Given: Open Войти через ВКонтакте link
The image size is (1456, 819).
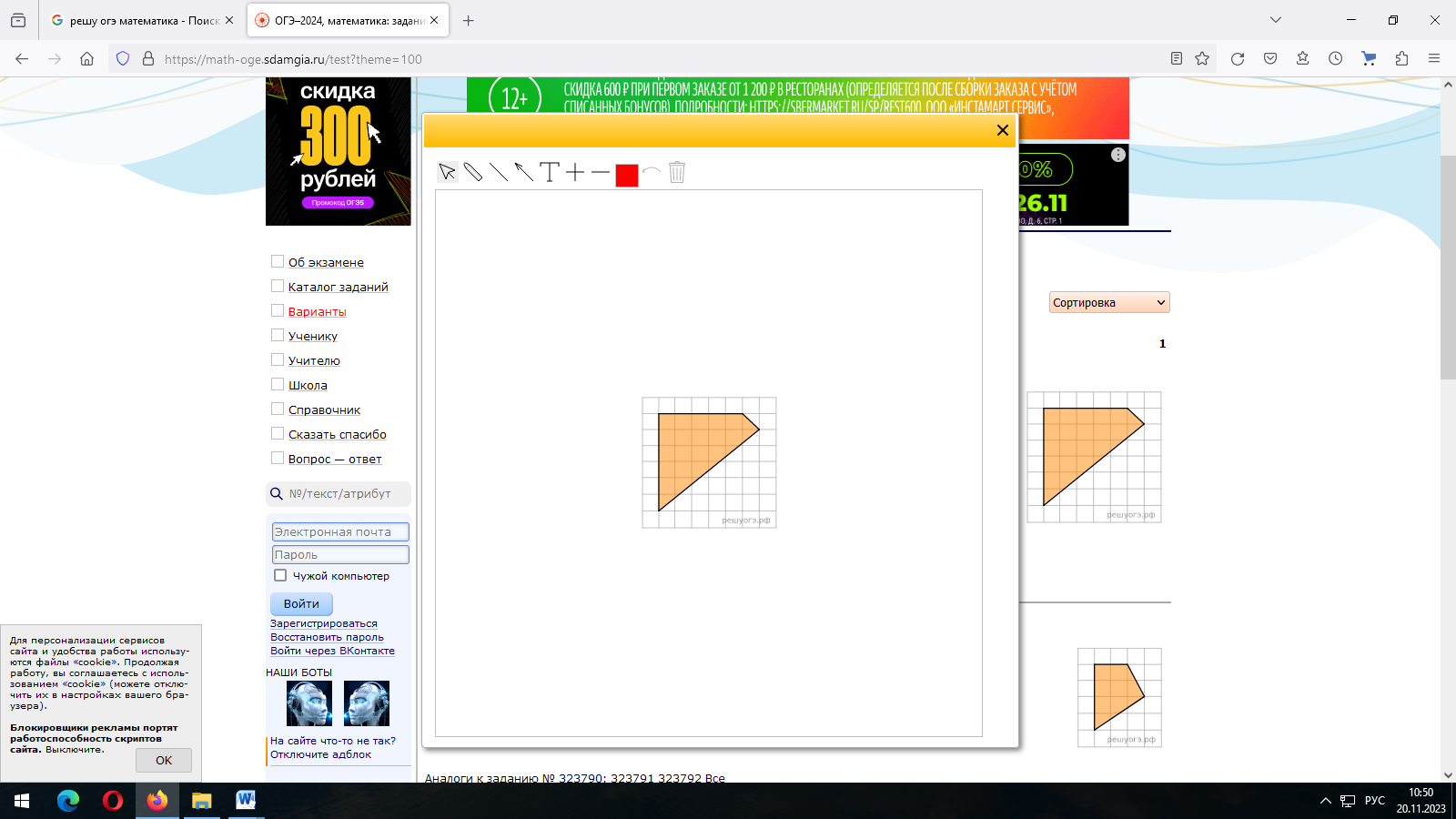Looking at the screenshot, I should pos(332,651).
